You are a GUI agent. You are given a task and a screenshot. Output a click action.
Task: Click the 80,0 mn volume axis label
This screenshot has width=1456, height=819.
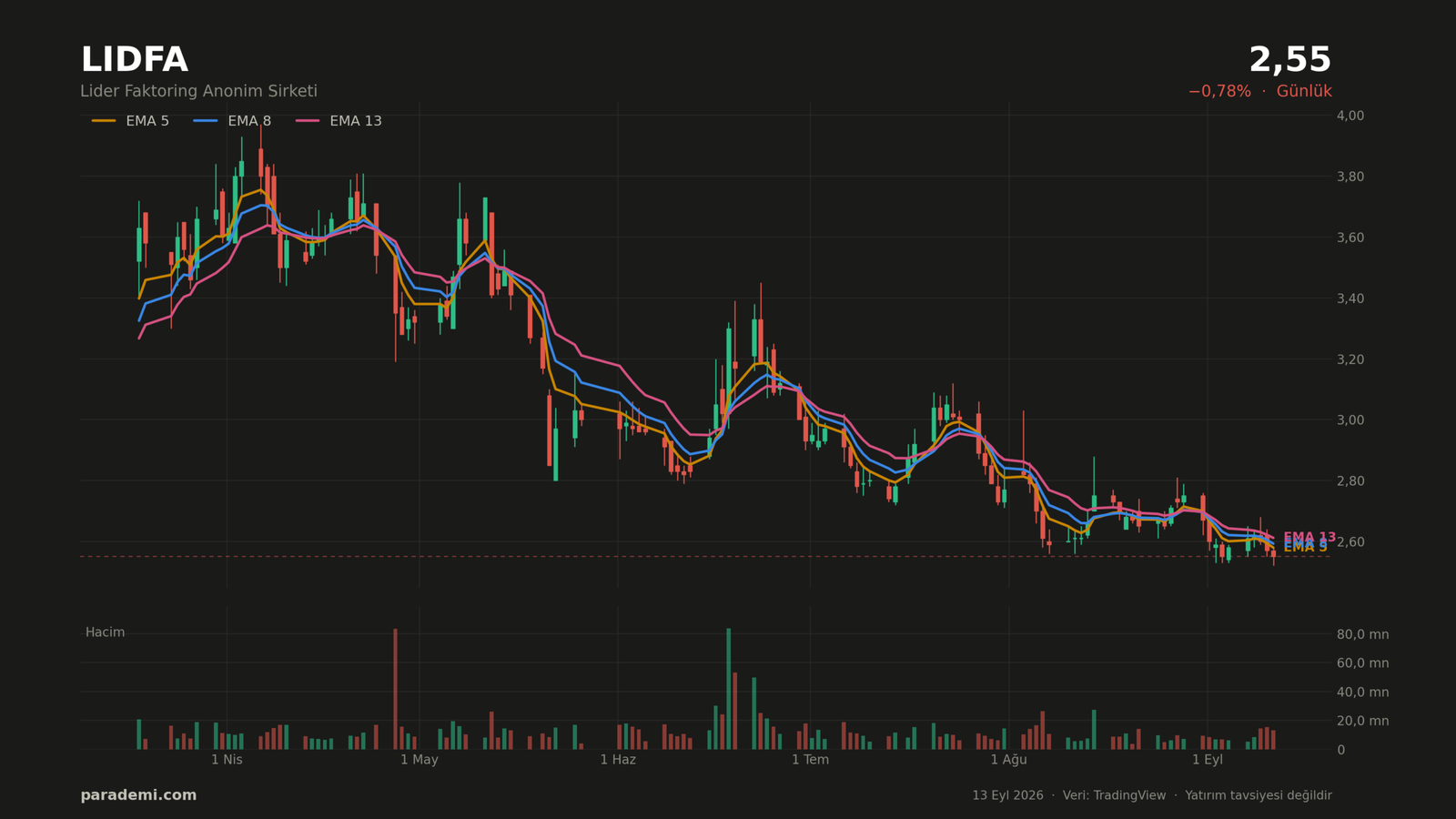(x=1362, y=634)
